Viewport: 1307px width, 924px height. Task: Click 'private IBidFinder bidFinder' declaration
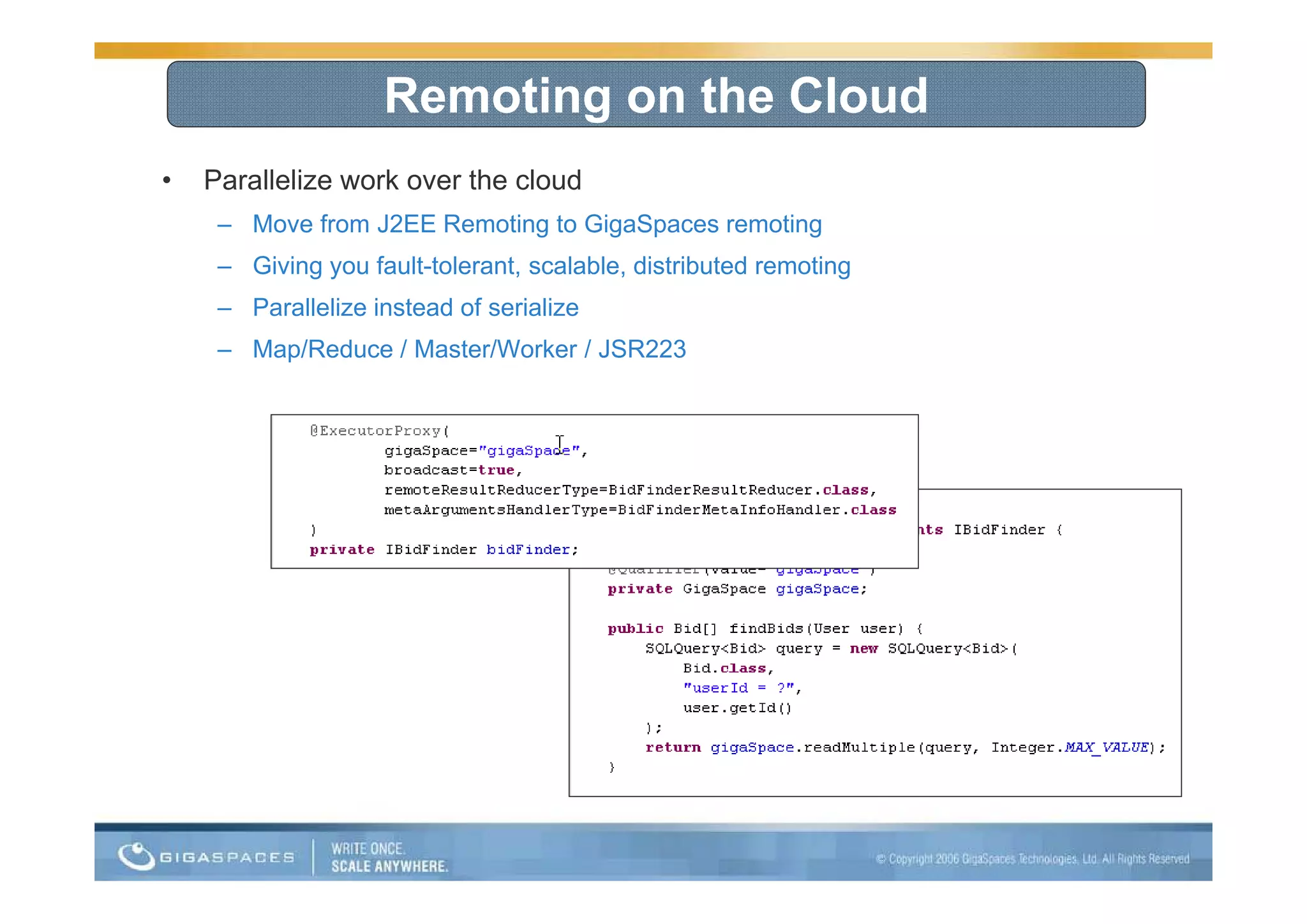pos(444,549)
